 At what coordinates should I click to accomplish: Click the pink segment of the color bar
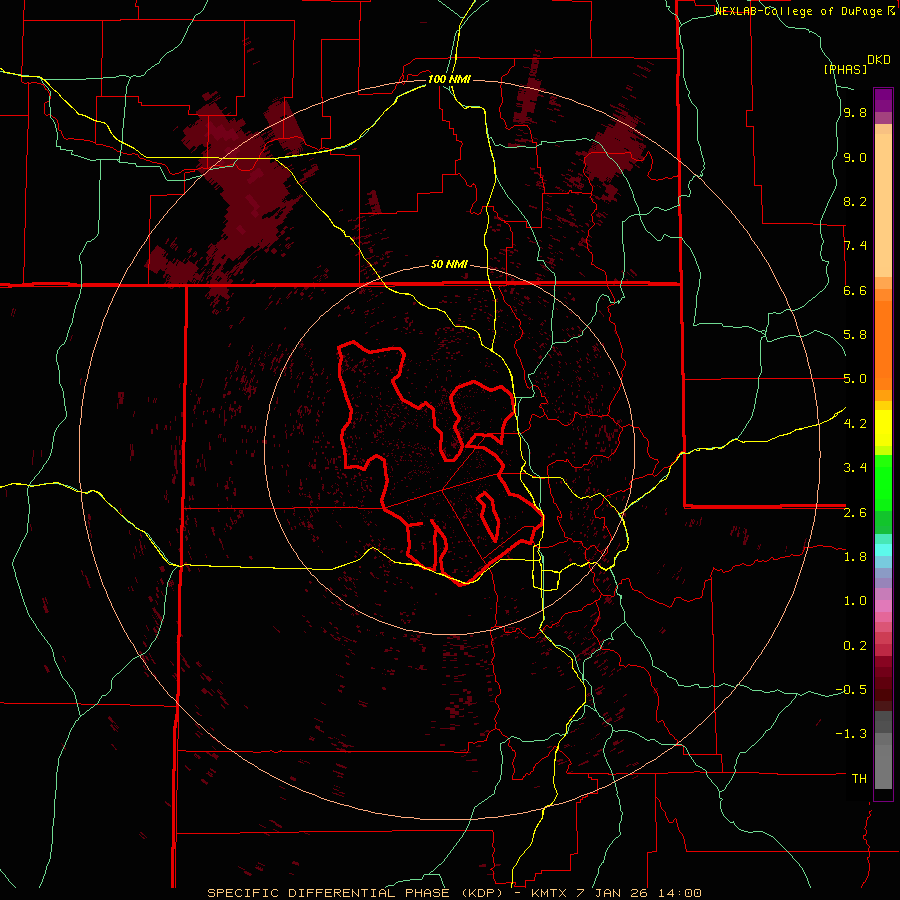pos(883,606)
